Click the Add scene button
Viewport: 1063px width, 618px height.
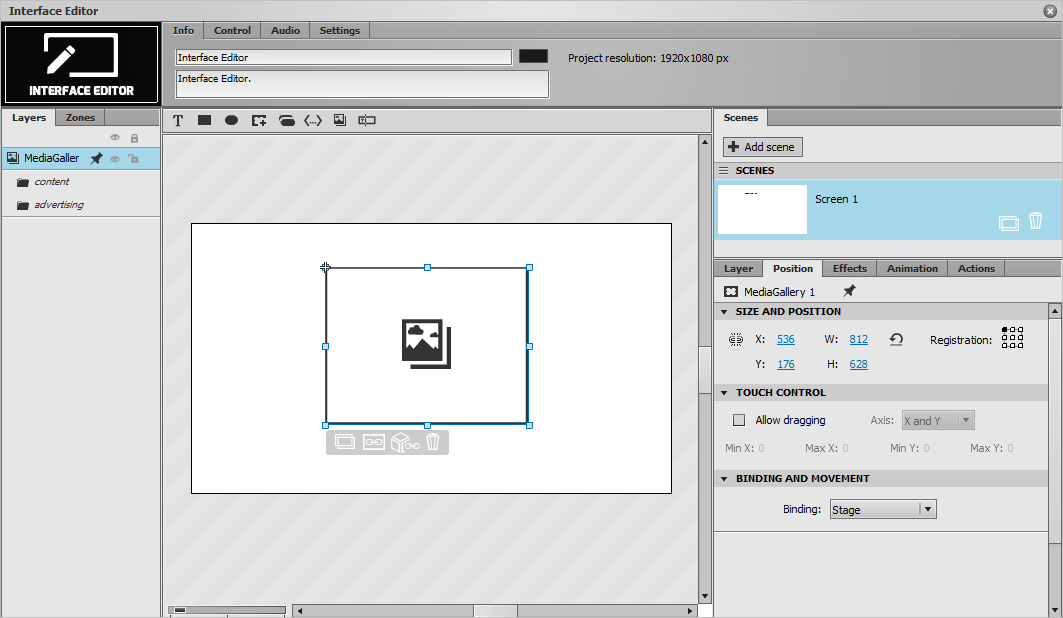763,147
